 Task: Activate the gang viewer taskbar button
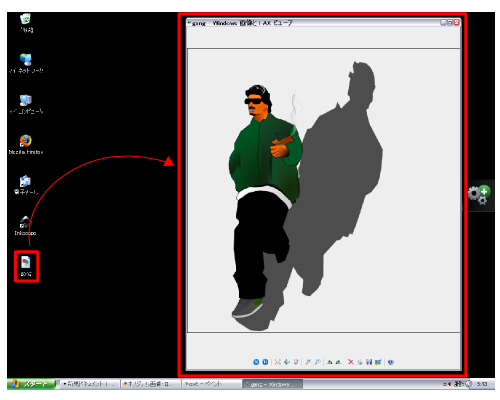(x=273, y=384)
